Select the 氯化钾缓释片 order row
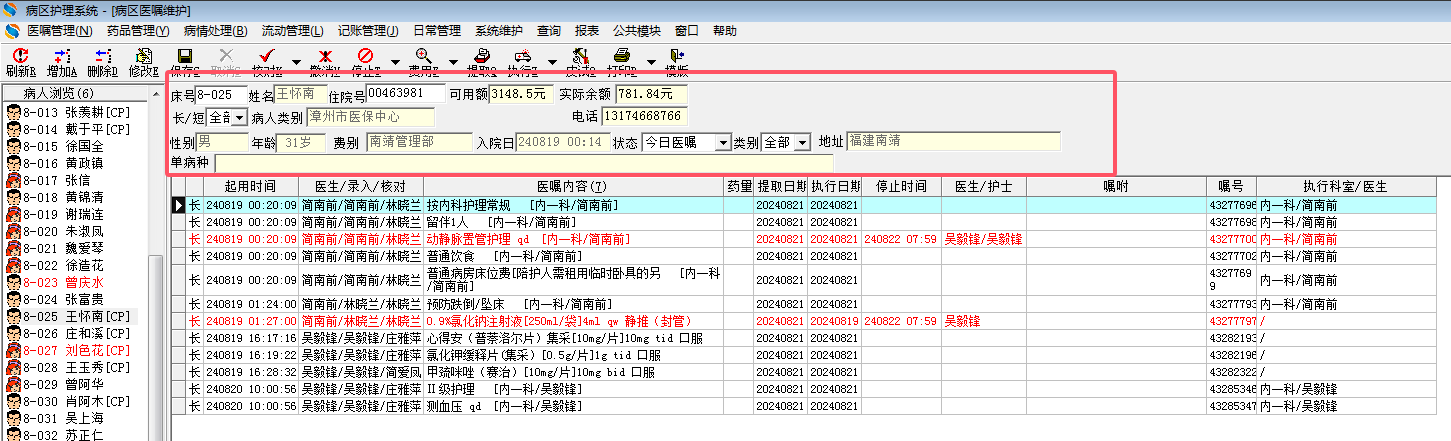The width and height of the screenshot is (1451, 441). [x=805, y=355]
